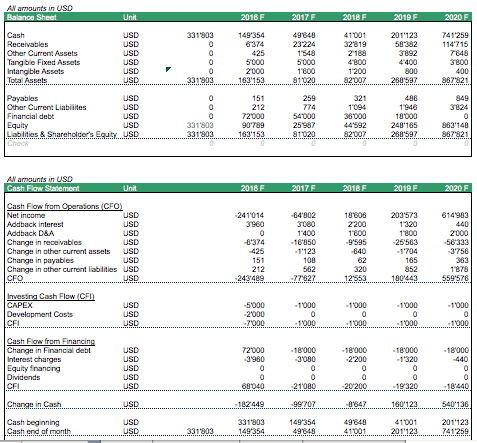
Task: Select the "Investing Cash Flow (CFI)" heading
Action: click(51, 296)
